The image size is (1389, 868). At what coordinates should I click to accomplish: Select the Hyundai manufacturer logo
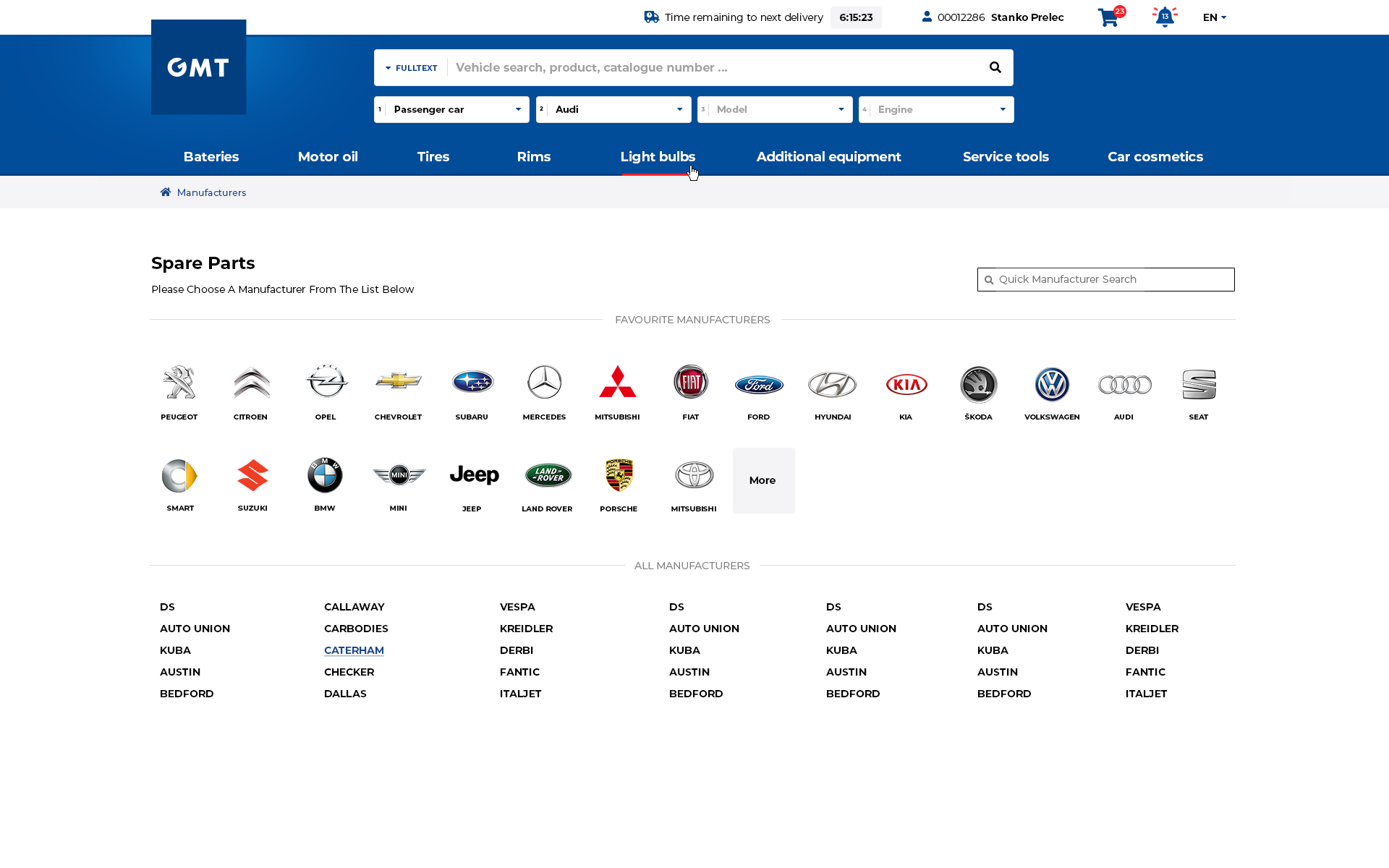pos(833,385)
